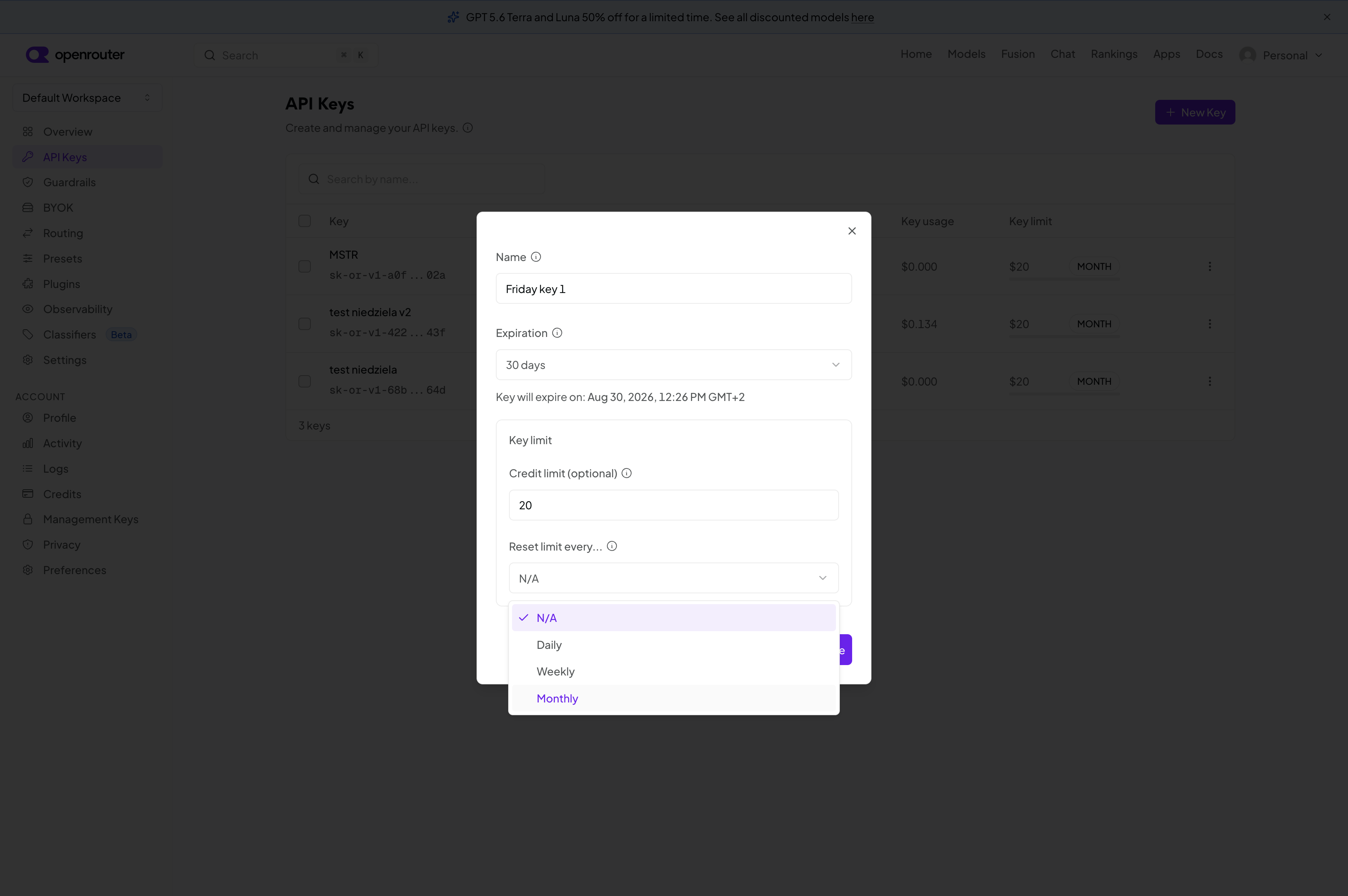
Task: Expand the Personal account menu
Action: (1281, 55)
